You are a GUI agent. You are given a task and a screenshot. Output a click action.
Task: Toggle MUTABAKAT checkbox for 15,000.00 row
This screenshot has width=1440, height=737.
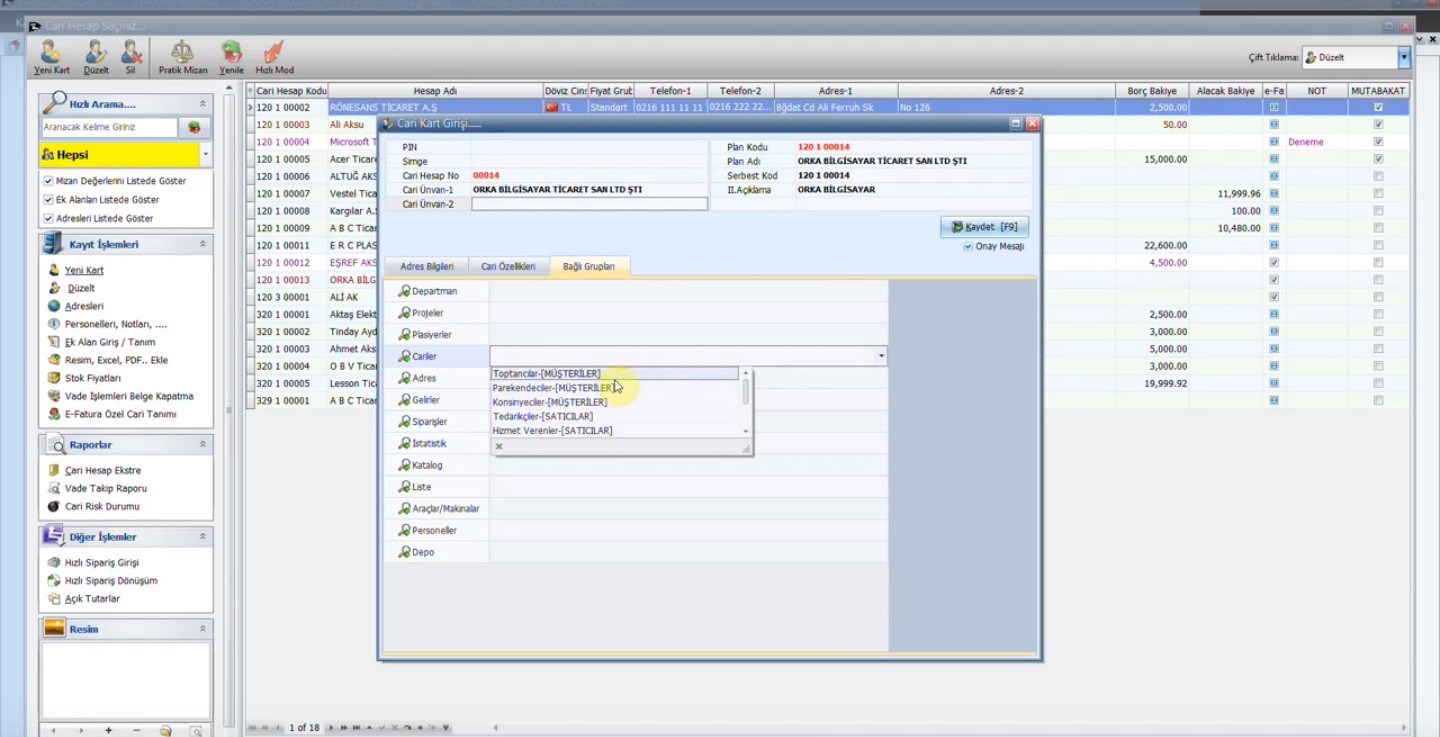(1378, 159)
